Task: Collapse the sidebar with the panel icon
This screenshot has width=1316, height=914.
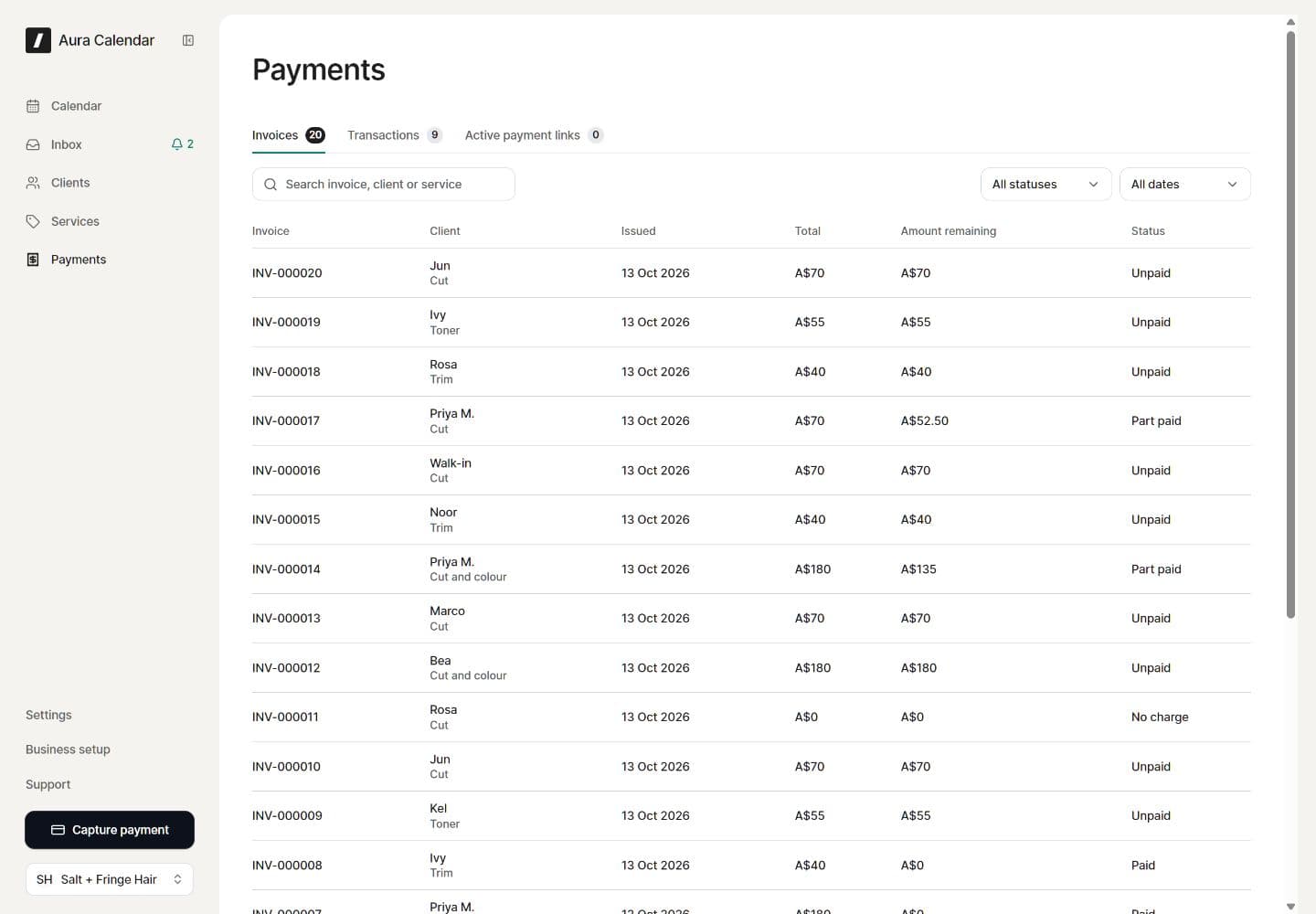Action: point(188,40)
